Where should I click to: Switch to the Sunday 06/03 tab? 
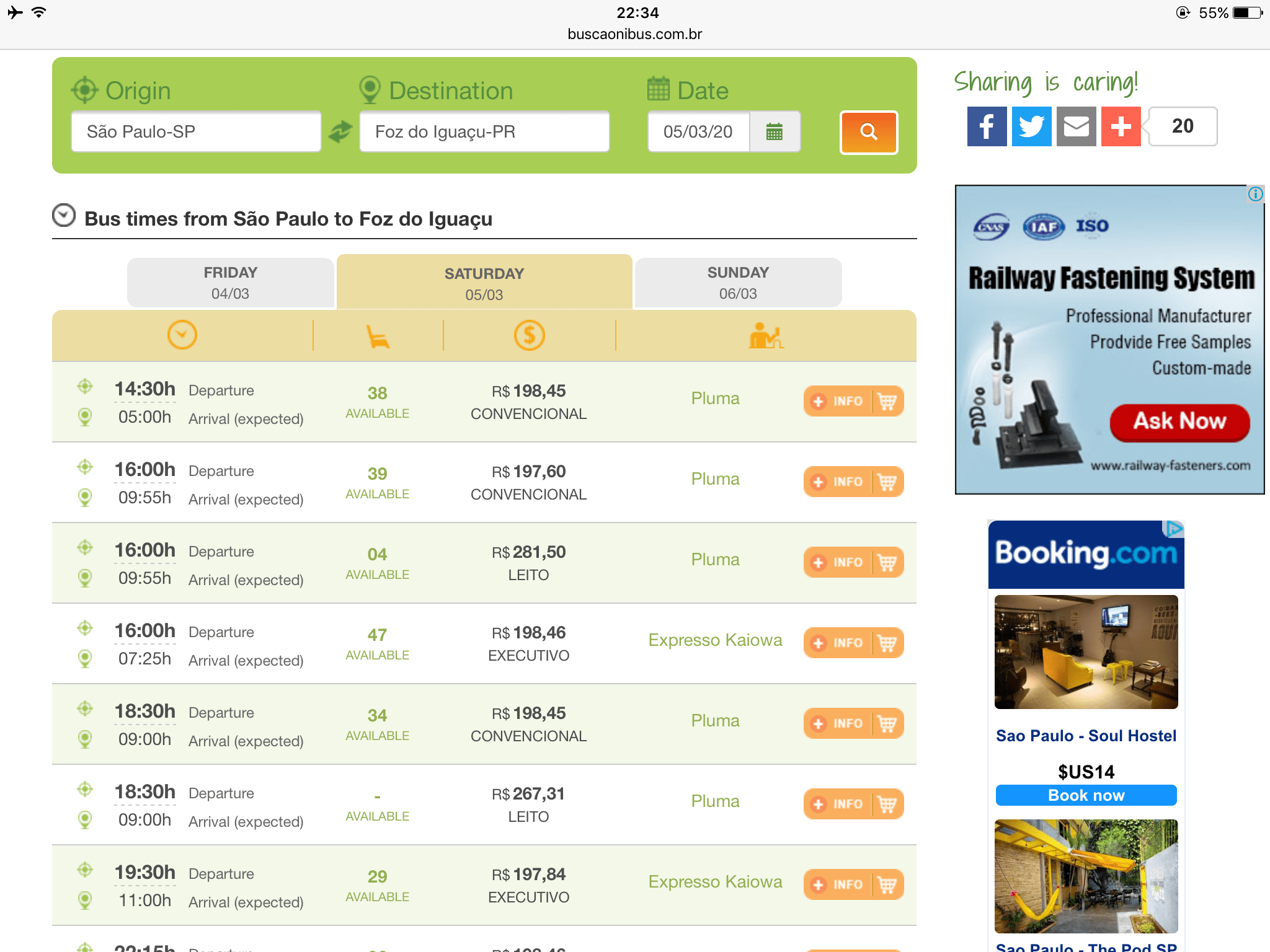point(738,283)
